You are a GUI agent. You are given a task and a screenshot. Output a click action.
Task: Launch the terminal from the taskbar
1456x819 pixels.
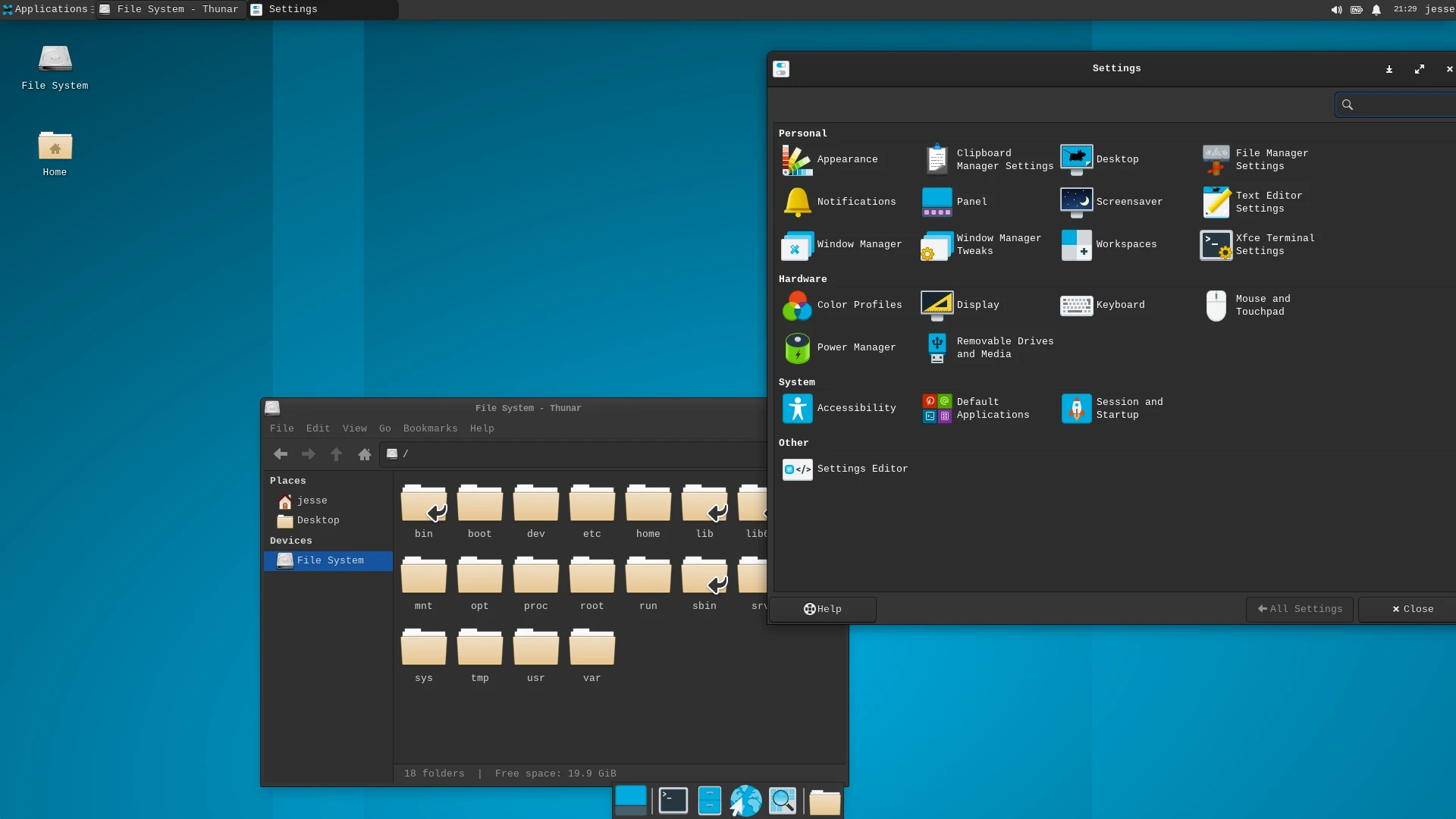point(673,800)
